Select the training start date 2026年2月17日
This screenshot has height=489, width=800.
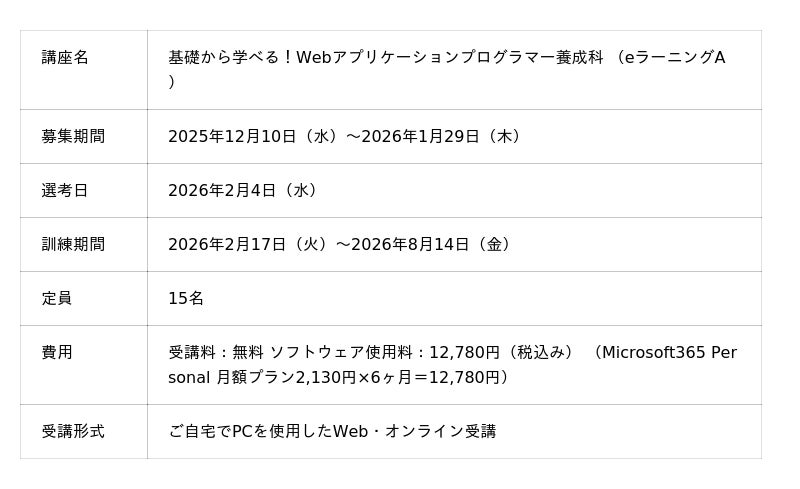tap(227, 244)
